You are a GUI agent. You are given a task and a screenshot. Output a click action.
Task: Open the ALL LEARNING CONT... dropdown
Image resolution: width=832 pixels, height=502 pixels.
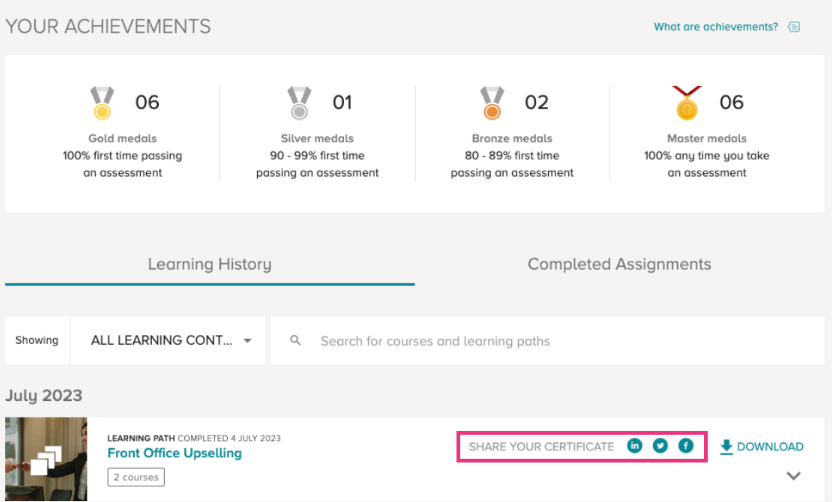168,341
